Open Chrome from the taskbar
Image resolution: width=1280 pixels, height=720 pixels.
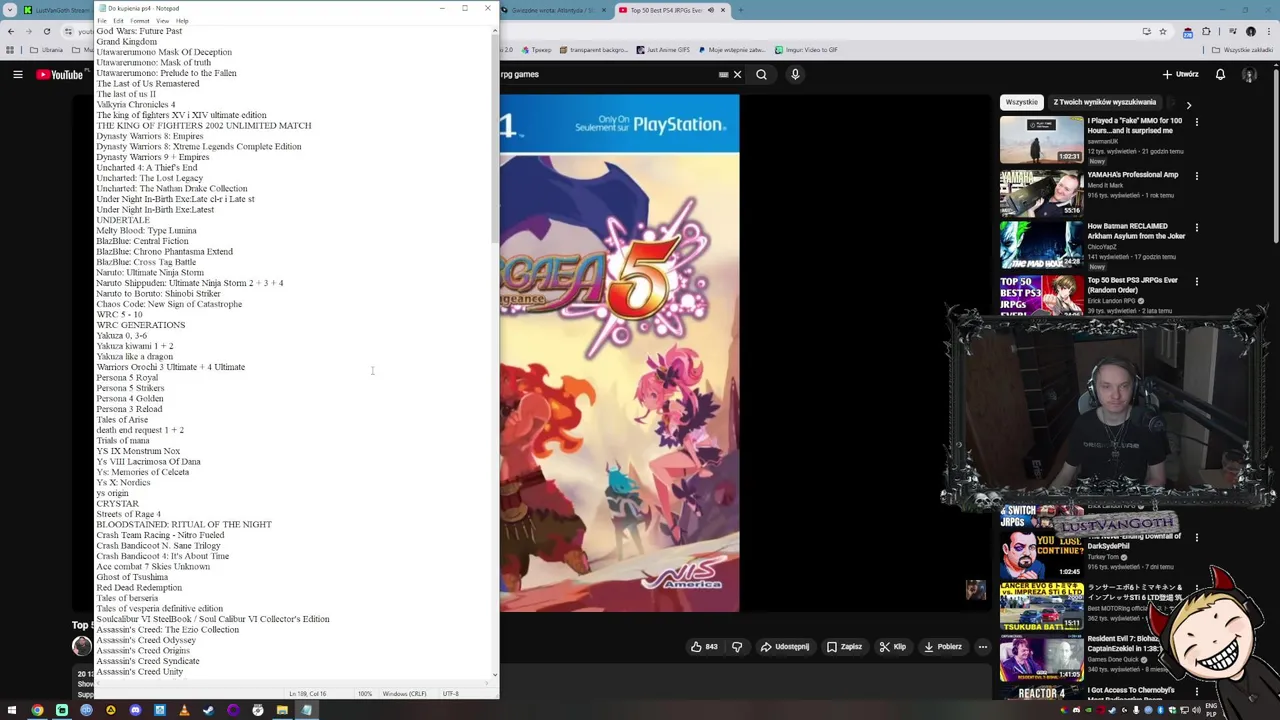click(x=37, y=710)
